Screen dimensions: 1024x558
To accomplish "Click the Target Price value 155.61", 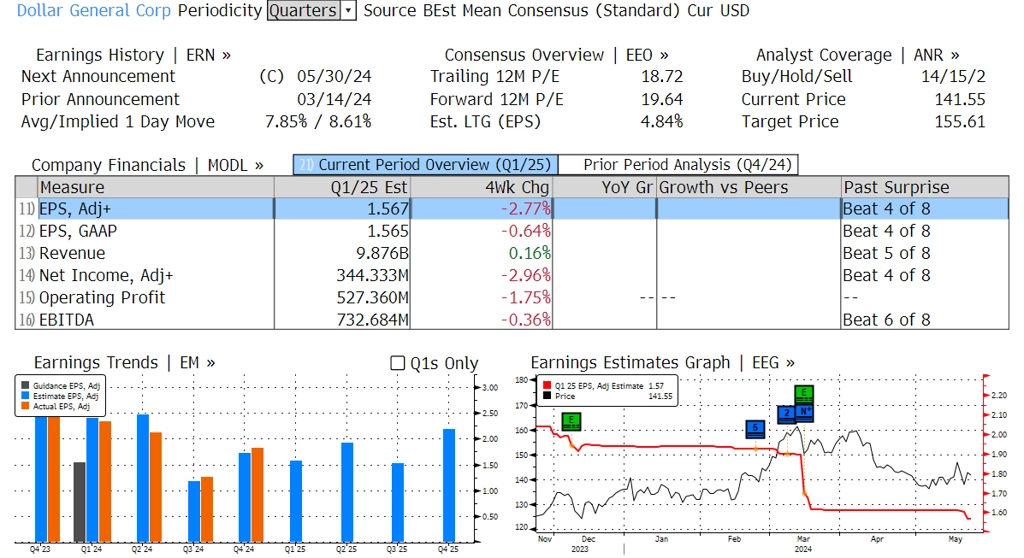I will 959,122.
